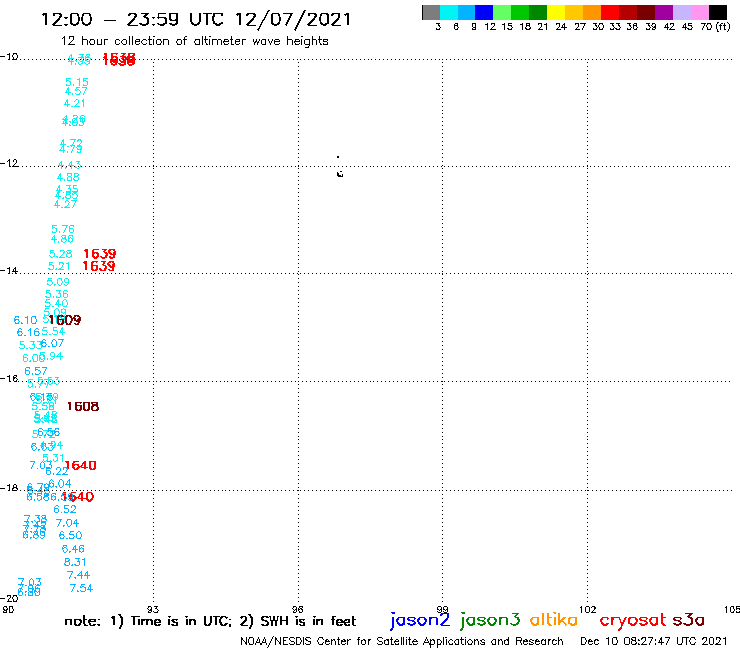740x650 pixels.
Task: Click the wave height value 5.28
Action: point(60,254)
